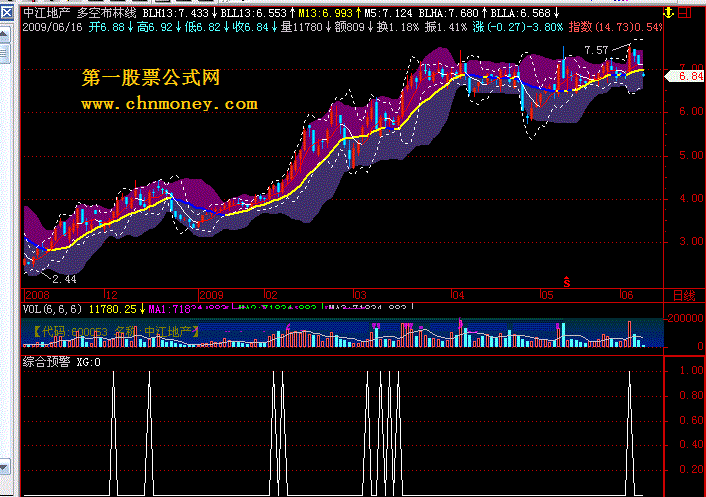Click the 04 month label on time axis
This screenshot has height=497, width=706.
click(458, 295)
